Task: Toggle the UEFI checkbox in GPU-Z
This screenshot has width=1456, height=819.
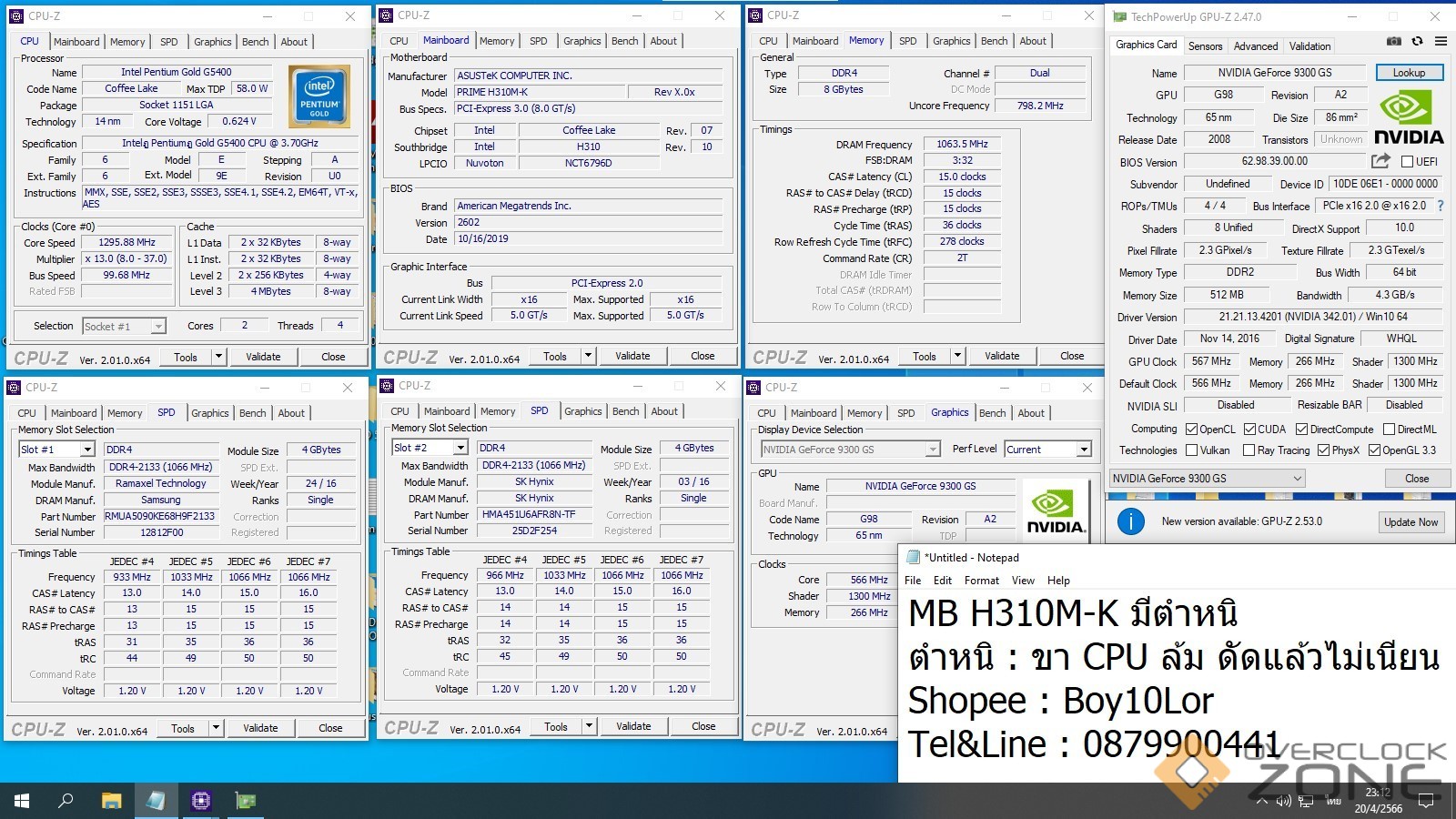Action: [x=1407, y=162]
